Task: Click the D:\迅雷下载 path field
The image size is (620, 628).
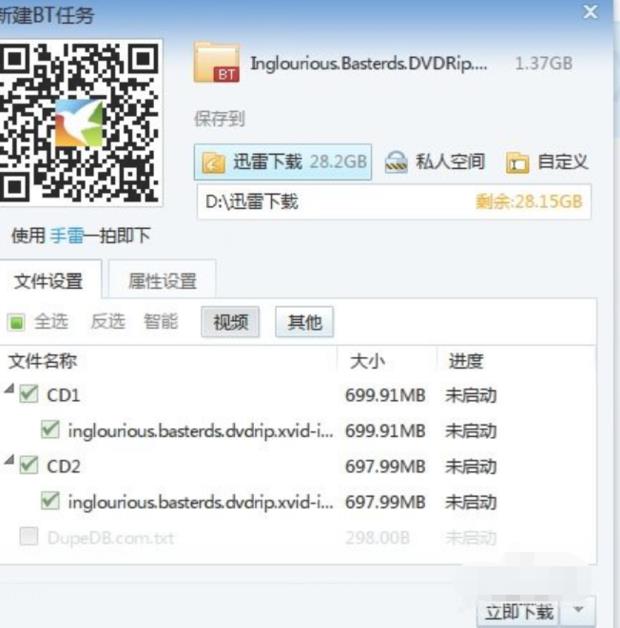Action: point(394,201)
